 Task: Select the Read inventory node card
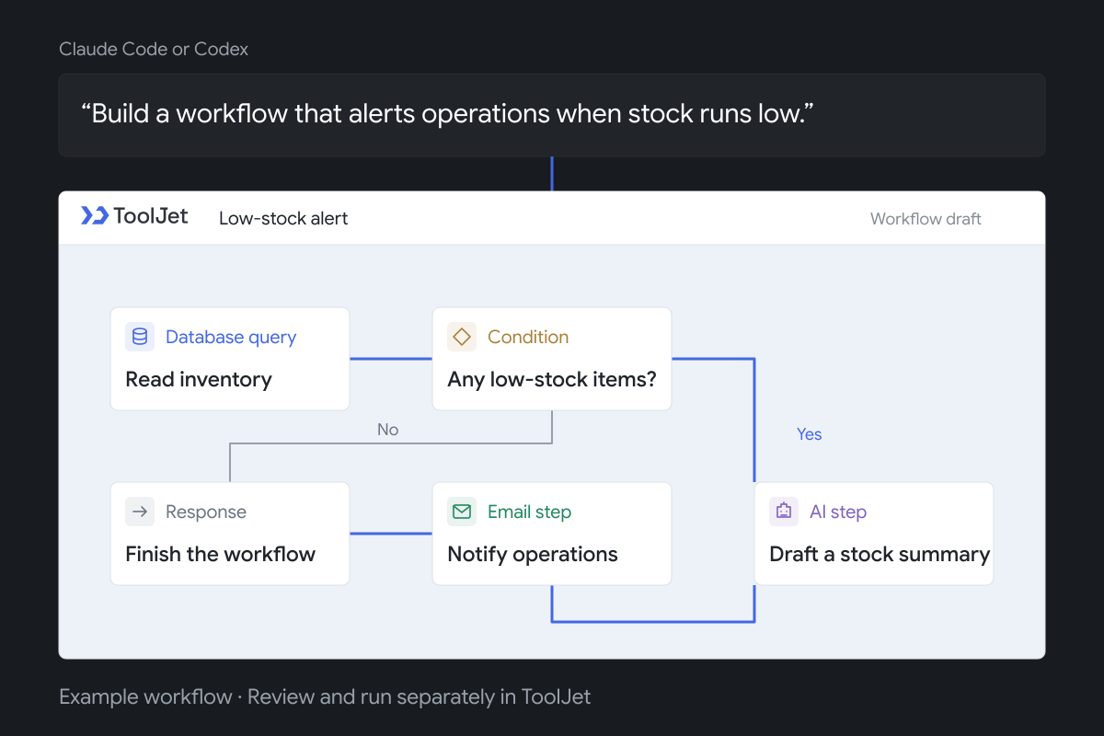point(230,358)
